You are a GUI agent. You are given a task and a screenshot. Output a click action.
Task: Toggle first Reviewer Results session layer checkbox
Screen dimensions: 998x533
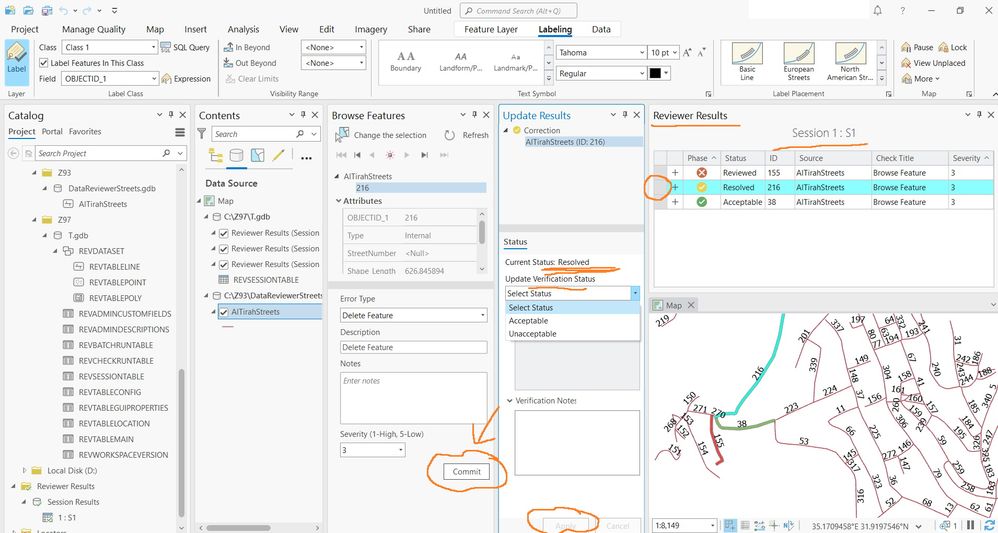223,233
